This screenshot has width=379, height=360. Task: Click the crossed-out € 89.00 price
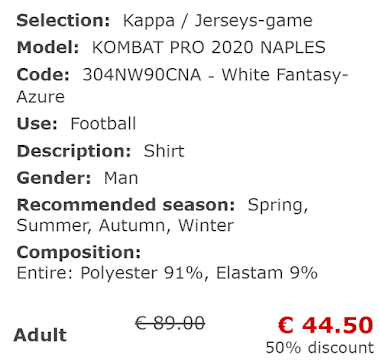170,323
